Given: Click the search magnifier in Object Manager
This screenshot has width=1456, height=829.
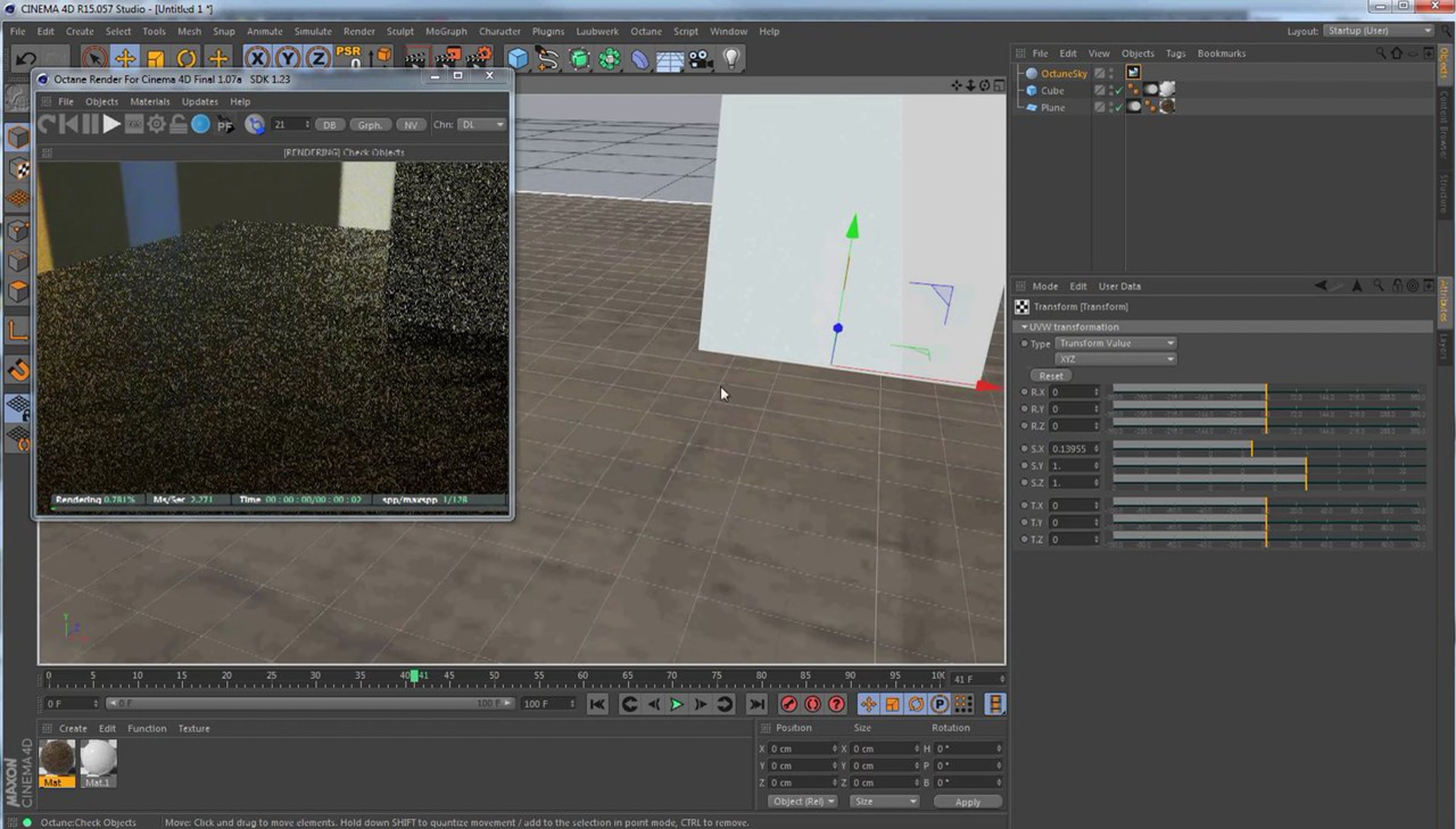Looking at the screenshot, I should pyautogui.click(x=1380, y=53).
